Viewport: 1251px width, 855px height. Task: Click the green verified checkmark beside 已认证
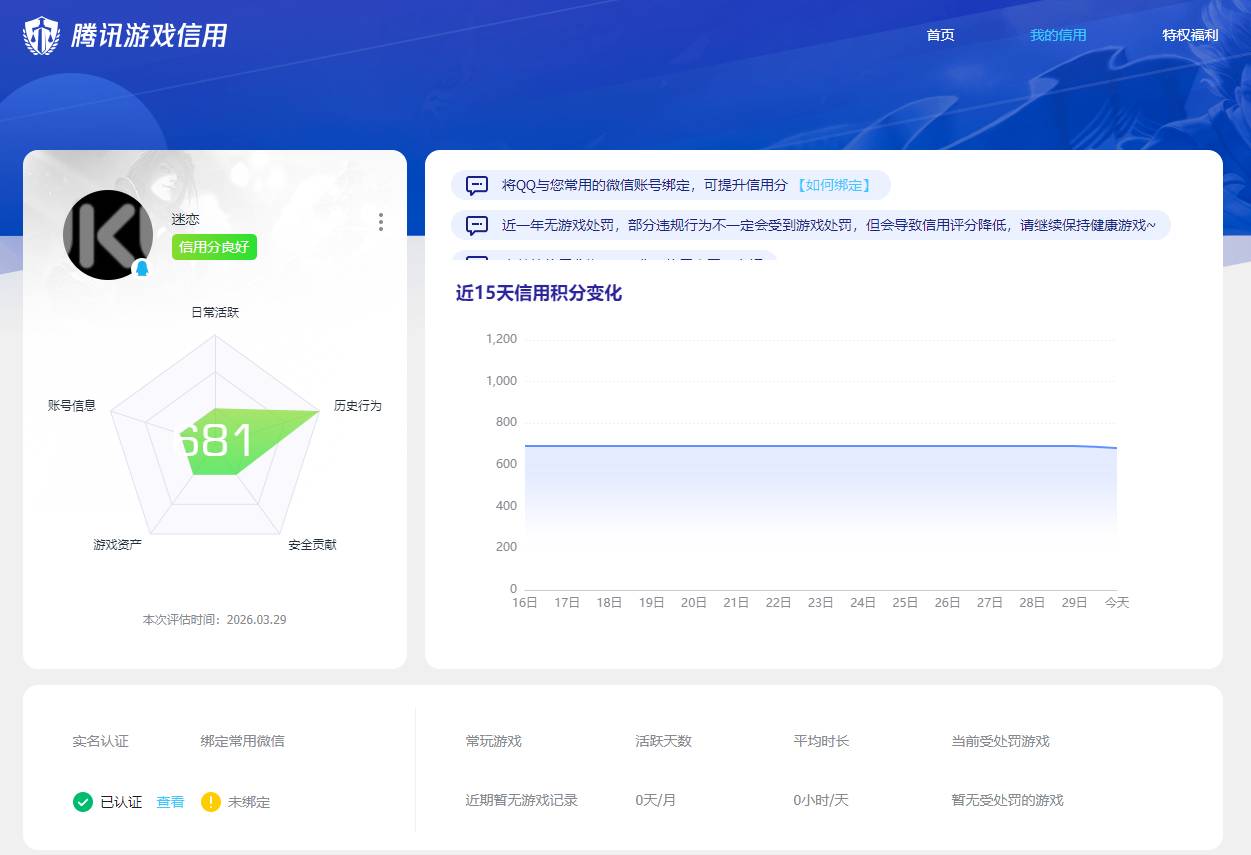click(x=83, y=802)
